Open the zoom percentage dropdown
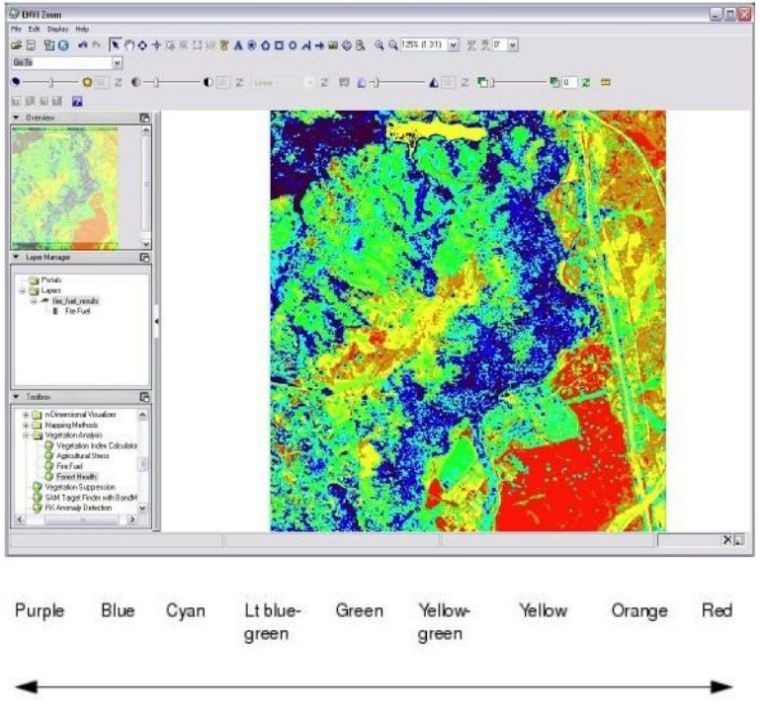 coord(454,45)
